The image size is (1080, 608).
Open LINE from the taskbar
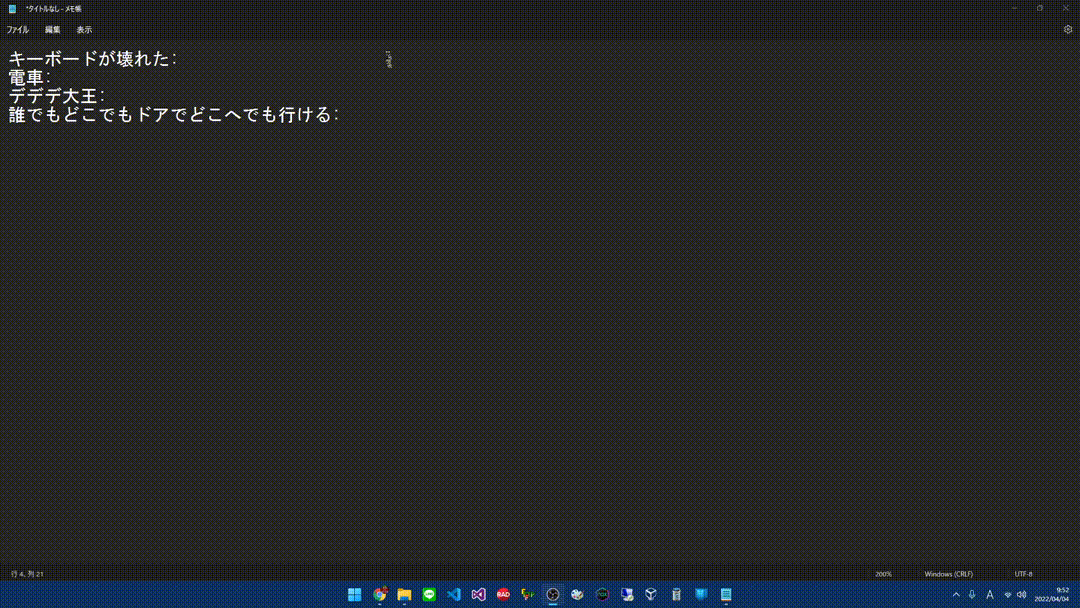[428, 594]
